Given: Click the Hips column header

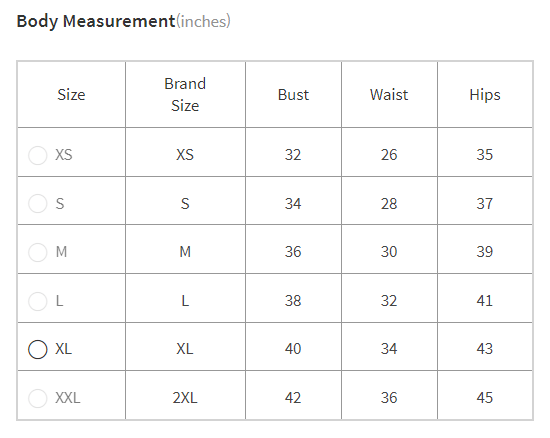Looking at the screenshot, I should click(x=485, y=95).
